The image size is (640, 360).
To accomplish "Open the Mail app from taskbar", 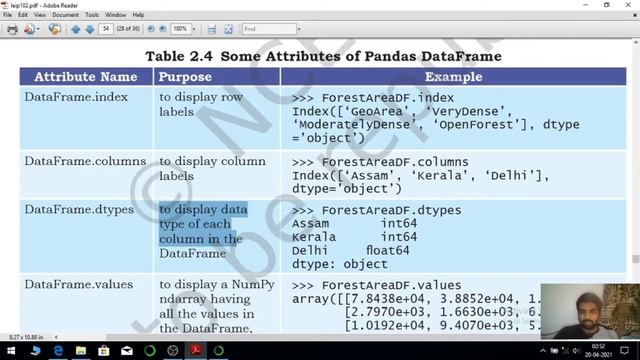I will pos(127,351).
